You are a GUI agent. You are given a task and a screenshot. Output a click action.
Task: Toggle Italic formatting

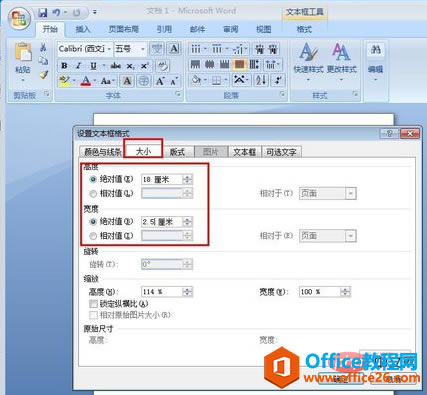[x=79, y=66]
